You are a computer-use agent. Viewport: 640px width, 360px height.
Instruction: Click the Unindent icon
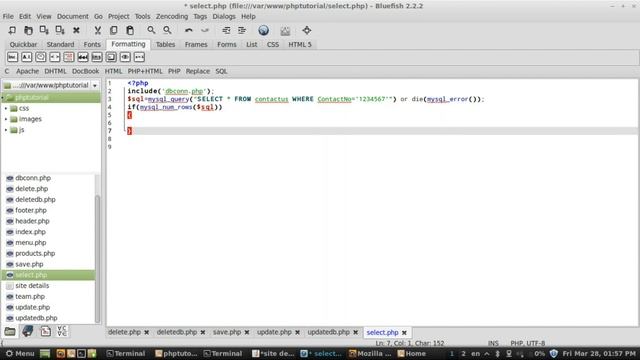(x=226, y=30)
